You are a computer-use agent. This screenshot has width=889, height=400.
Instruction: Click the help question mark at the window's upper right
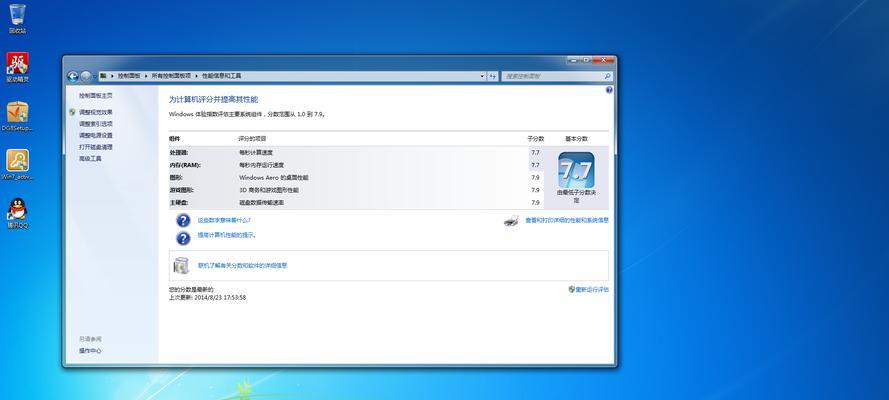click(609, 90)
